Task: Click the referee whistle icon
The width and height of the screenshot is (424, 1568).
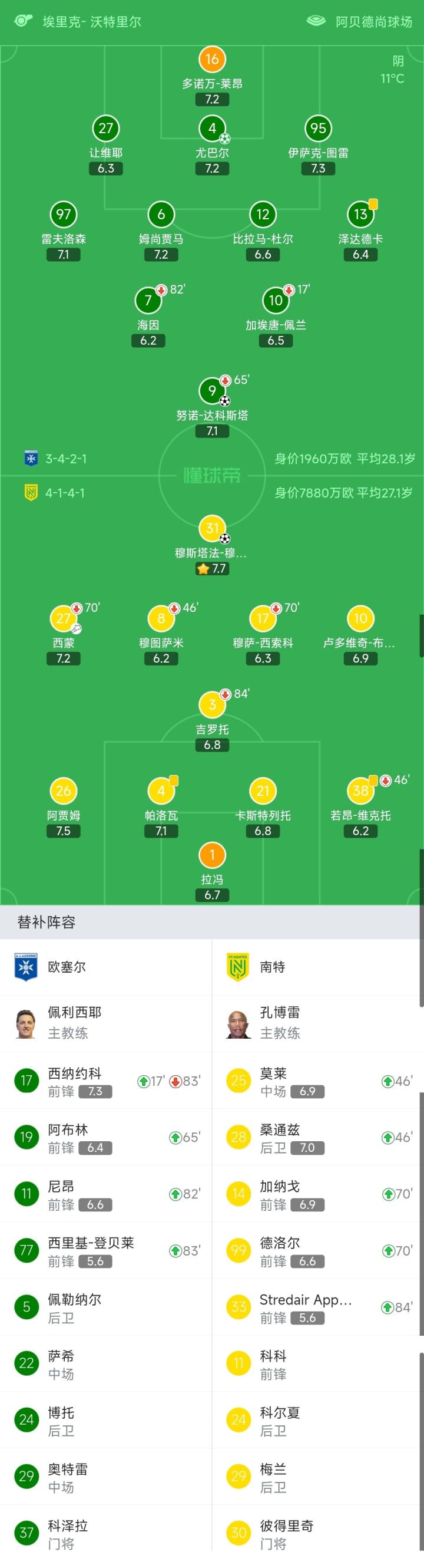Action: click(22, 21)
